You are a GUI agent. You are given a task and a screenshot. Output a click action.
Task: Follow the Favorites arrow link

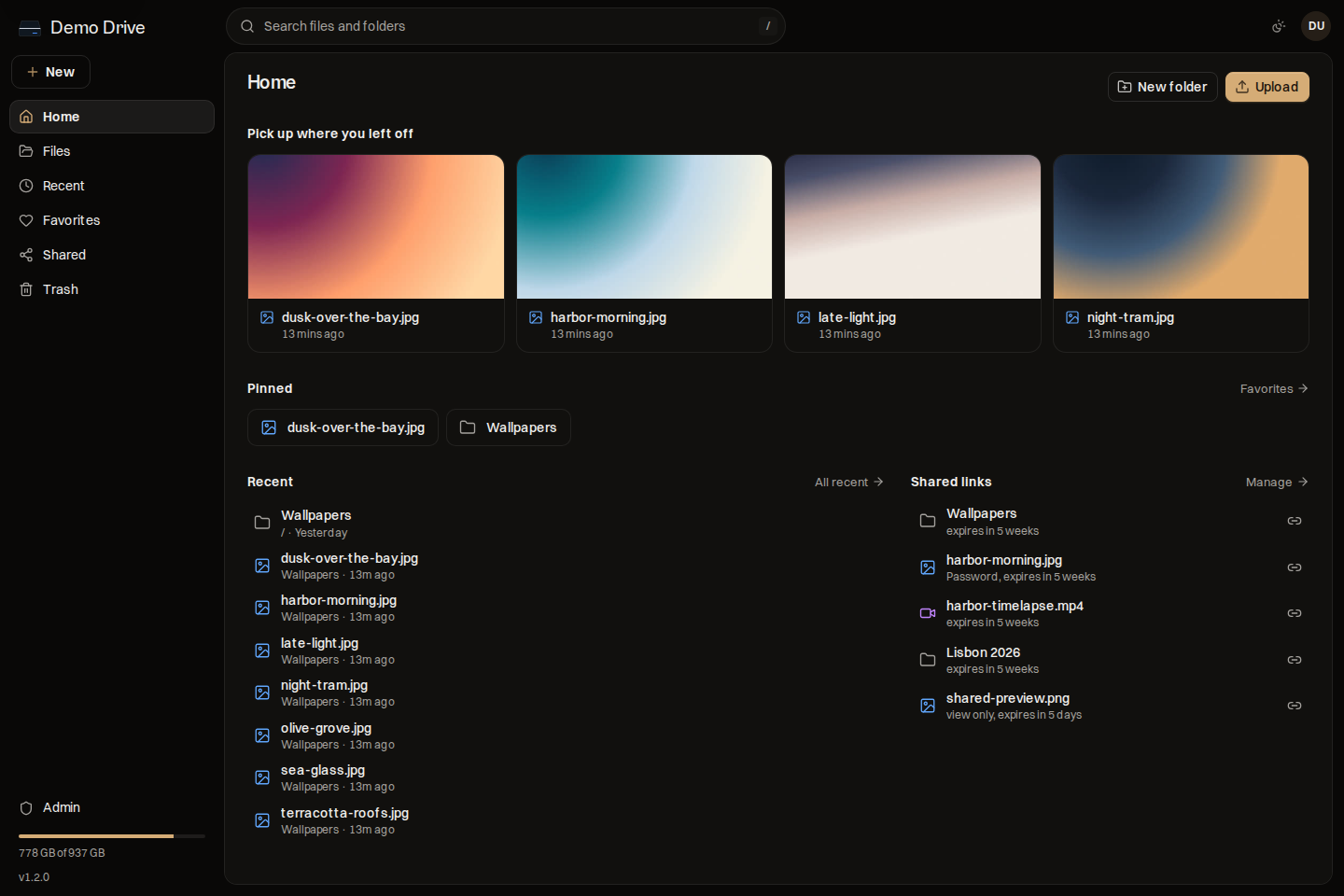point(1274,389)
